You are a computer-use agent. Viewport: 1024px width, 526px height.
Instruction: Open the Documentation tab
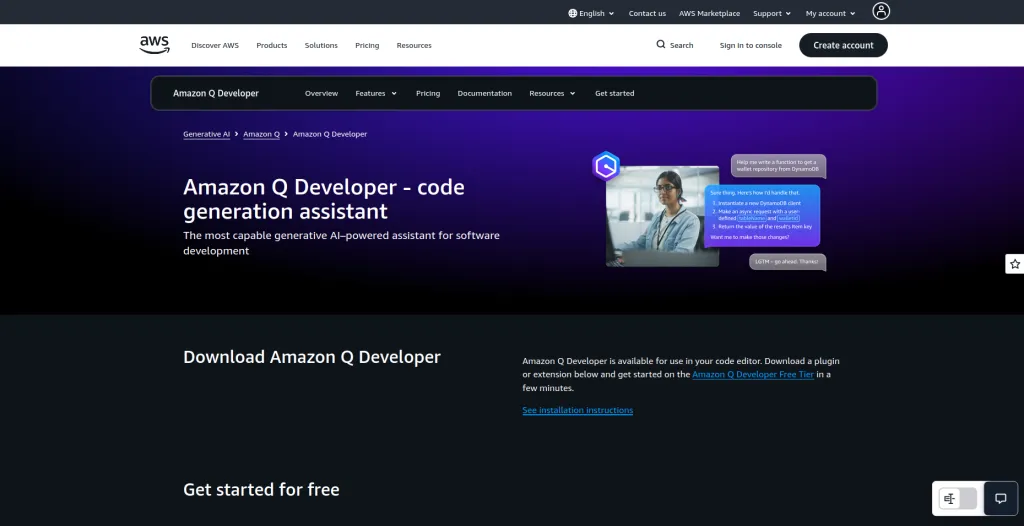pos(485,93)
